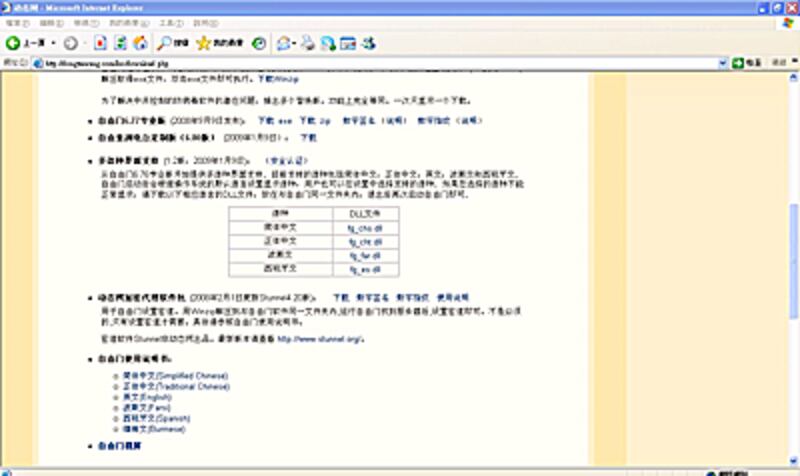Open the Favorites (fourth) menu in menu bar
The width and height of the screenshot is (800, 476).
[129, 23]
